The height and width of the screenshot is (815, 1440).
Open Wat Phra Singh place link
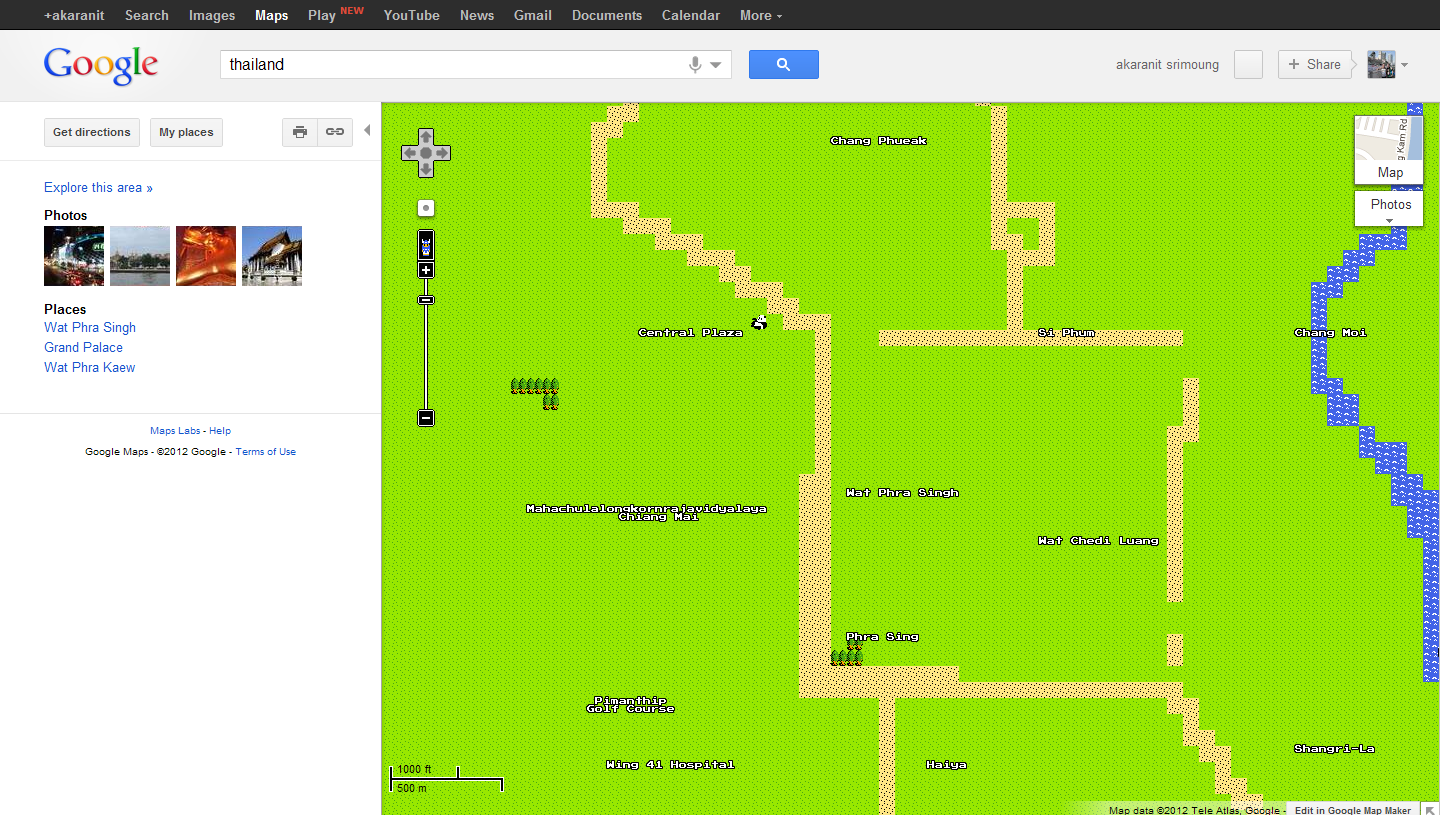coord(90,328)
